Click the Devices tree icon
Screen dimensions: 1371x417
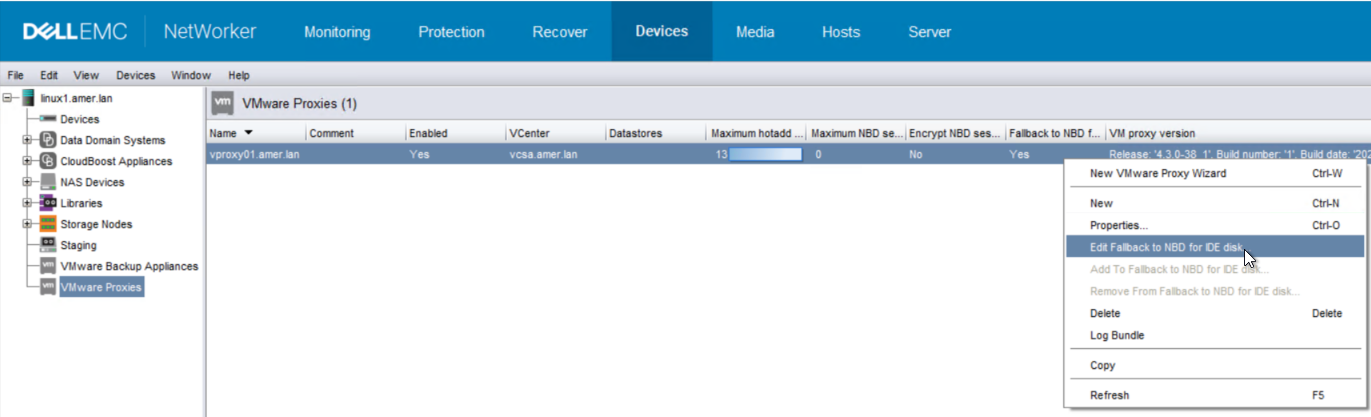(47, 119)
